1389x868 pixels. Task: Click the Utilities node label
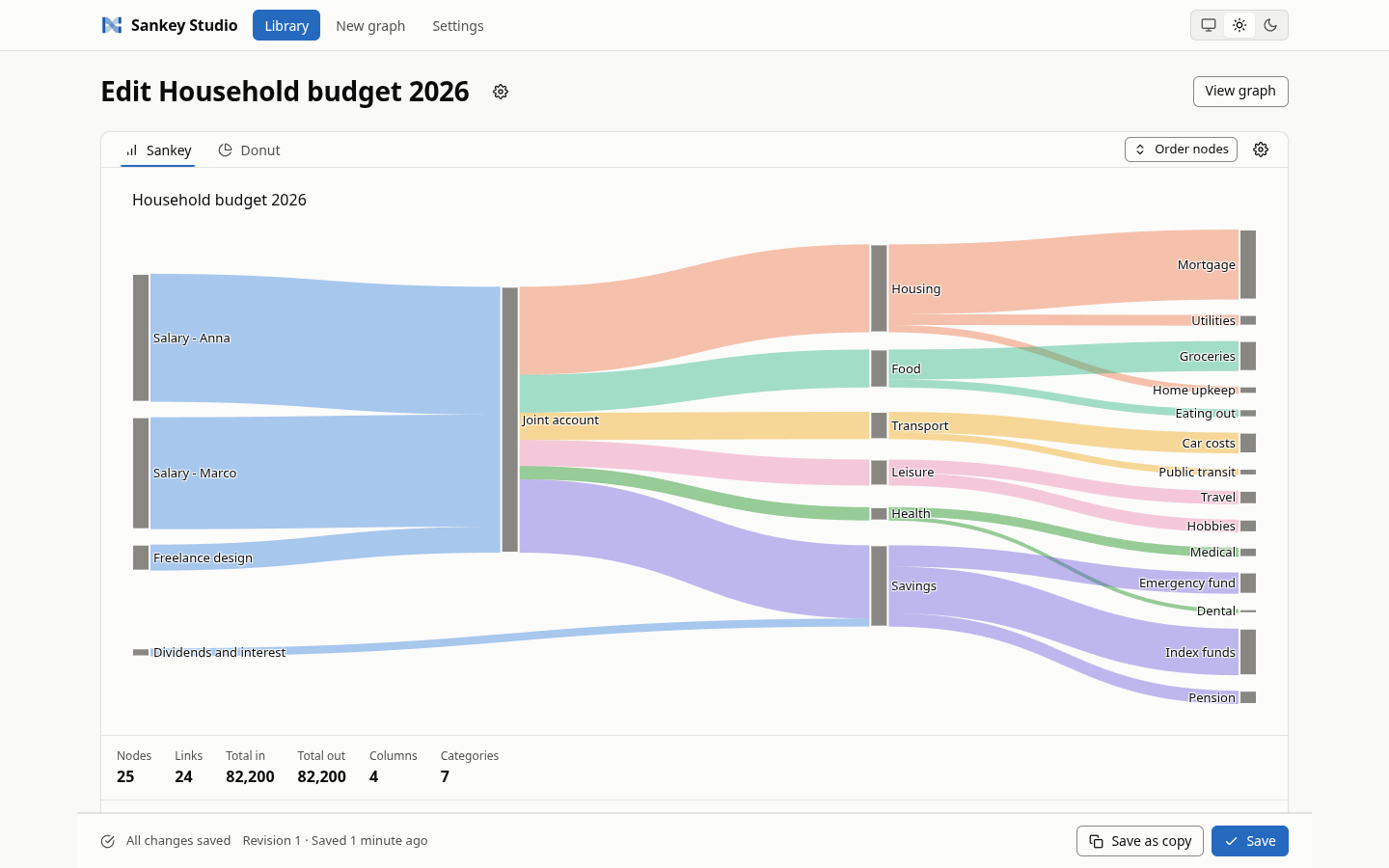1212,321
